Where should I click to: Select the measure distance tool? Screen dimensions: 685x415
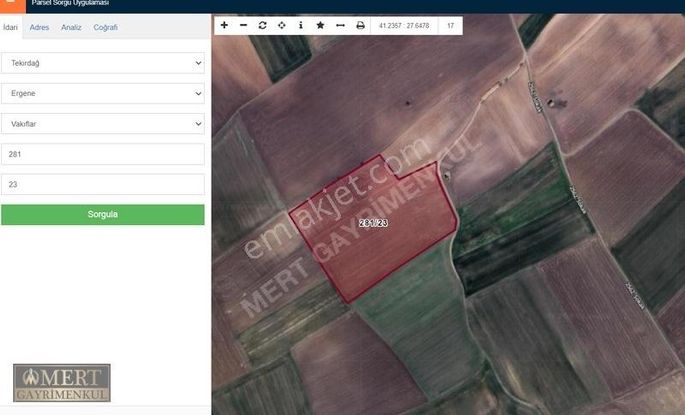(x=340, y=25)
